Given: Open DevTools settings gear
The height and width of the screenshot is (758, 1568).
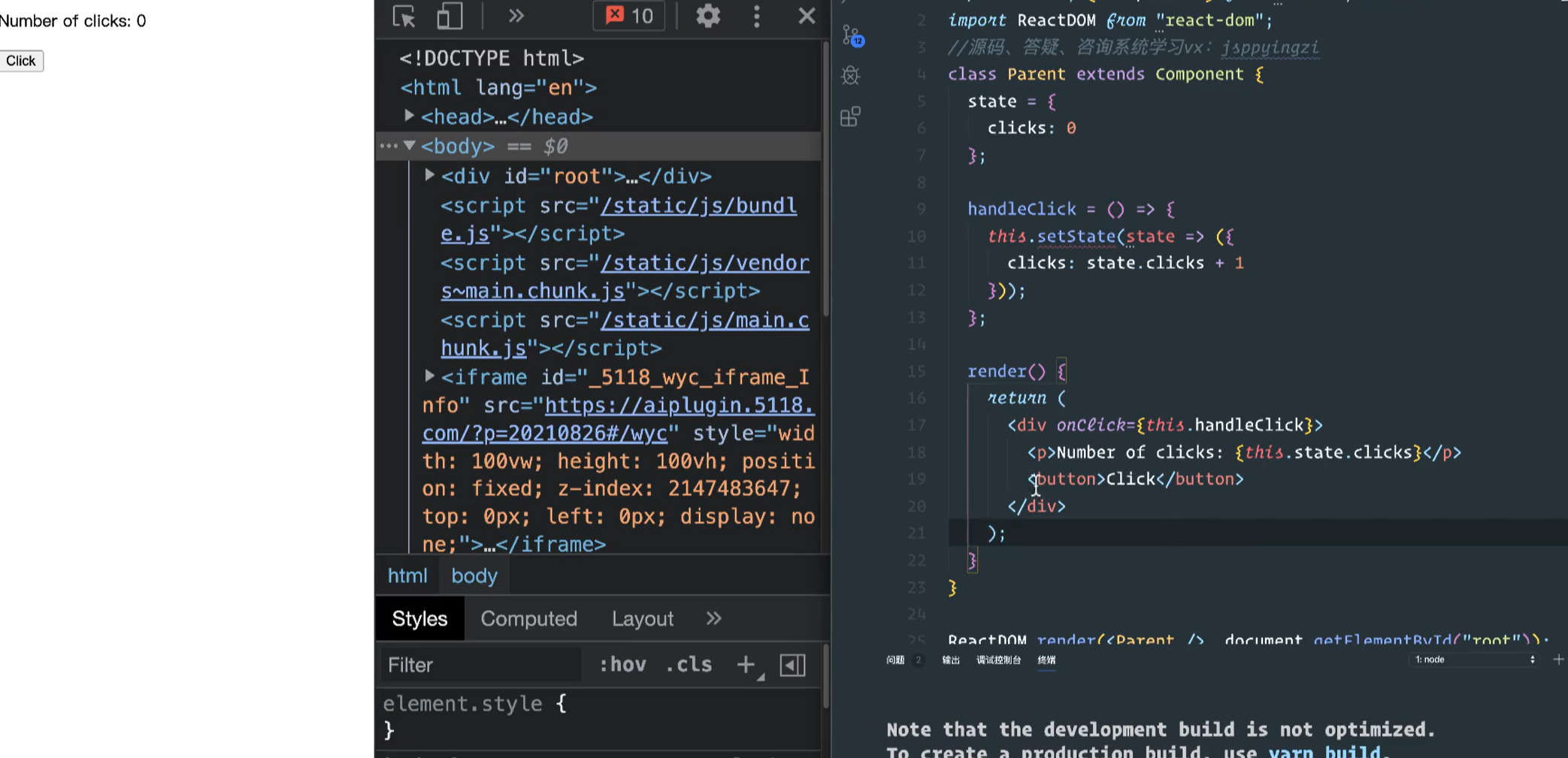Looking at the screenshot, I should [x=707, y=16].
